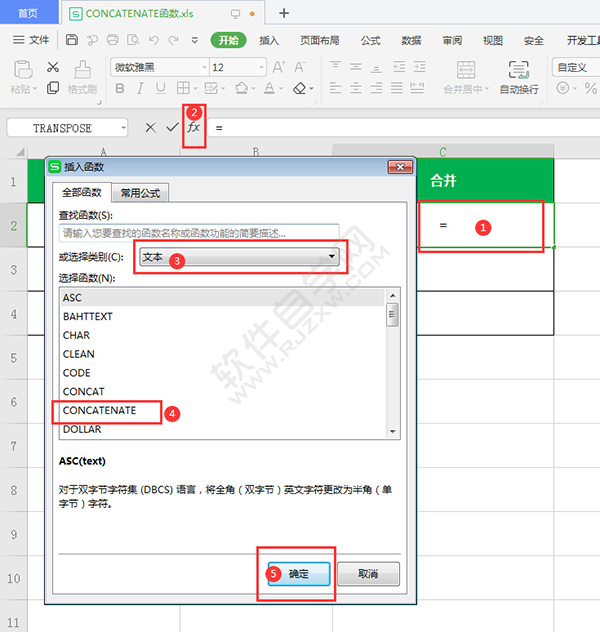Select CONCAT in function list
The width and height of the screenshot is (600, 632).
coord(222,391)
